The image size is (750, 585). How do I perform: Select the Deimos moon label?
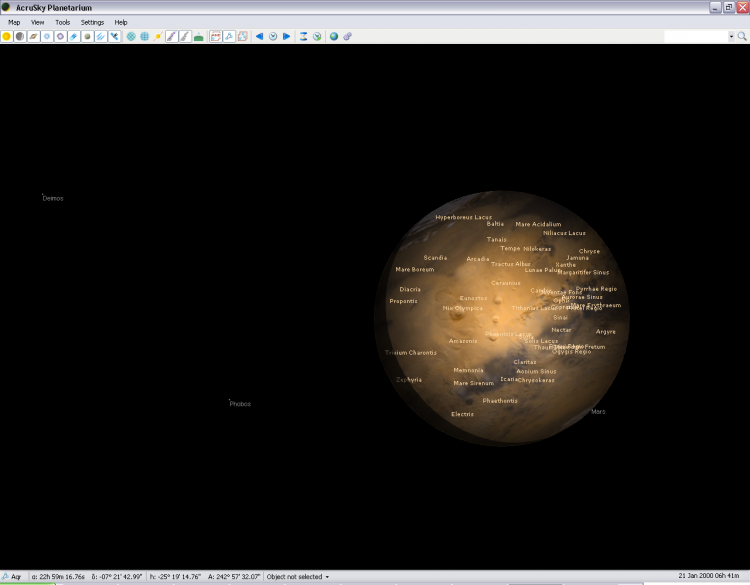[53, 198]
